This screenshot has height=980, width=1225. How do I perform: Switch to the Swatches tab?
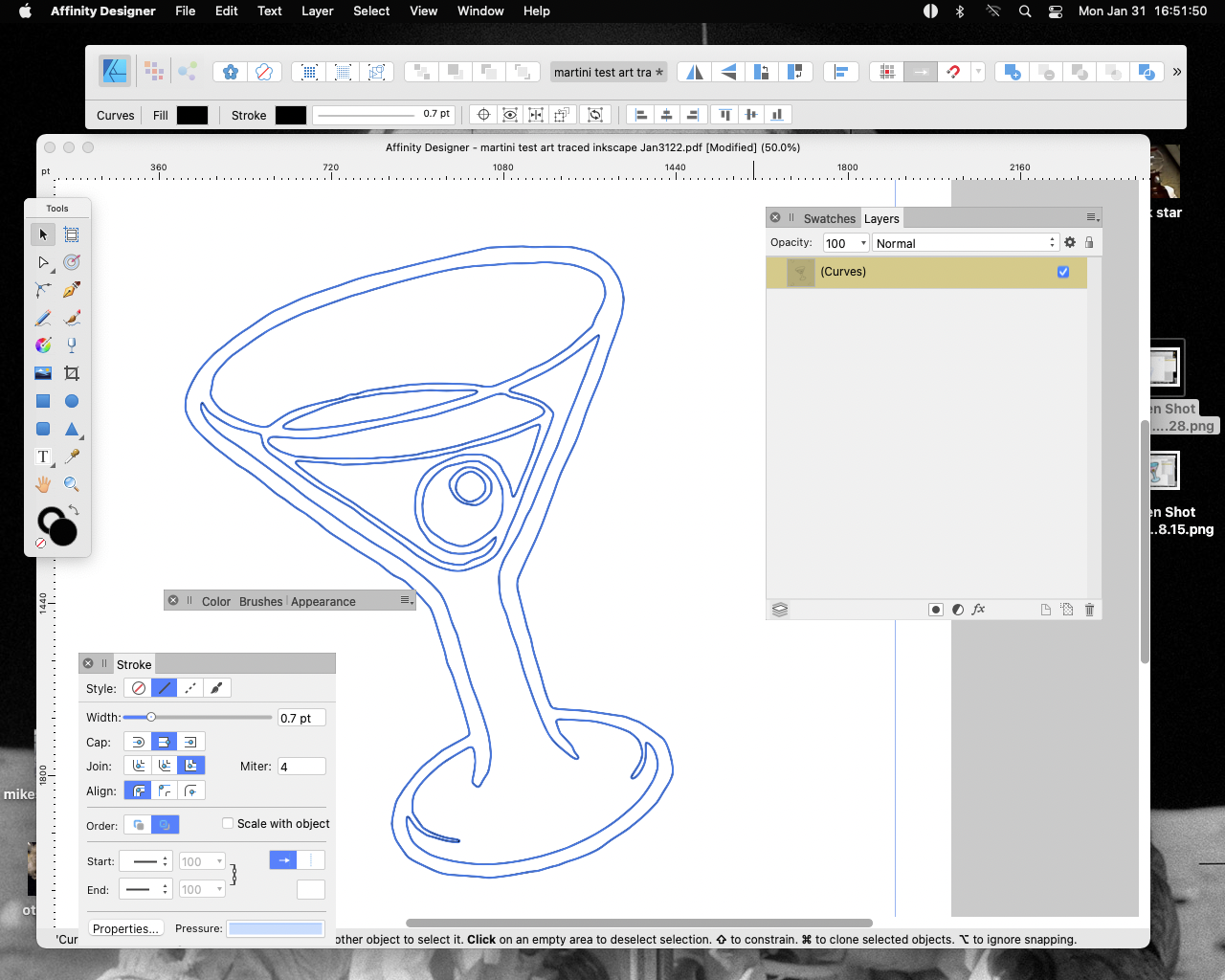click(829, 218)
